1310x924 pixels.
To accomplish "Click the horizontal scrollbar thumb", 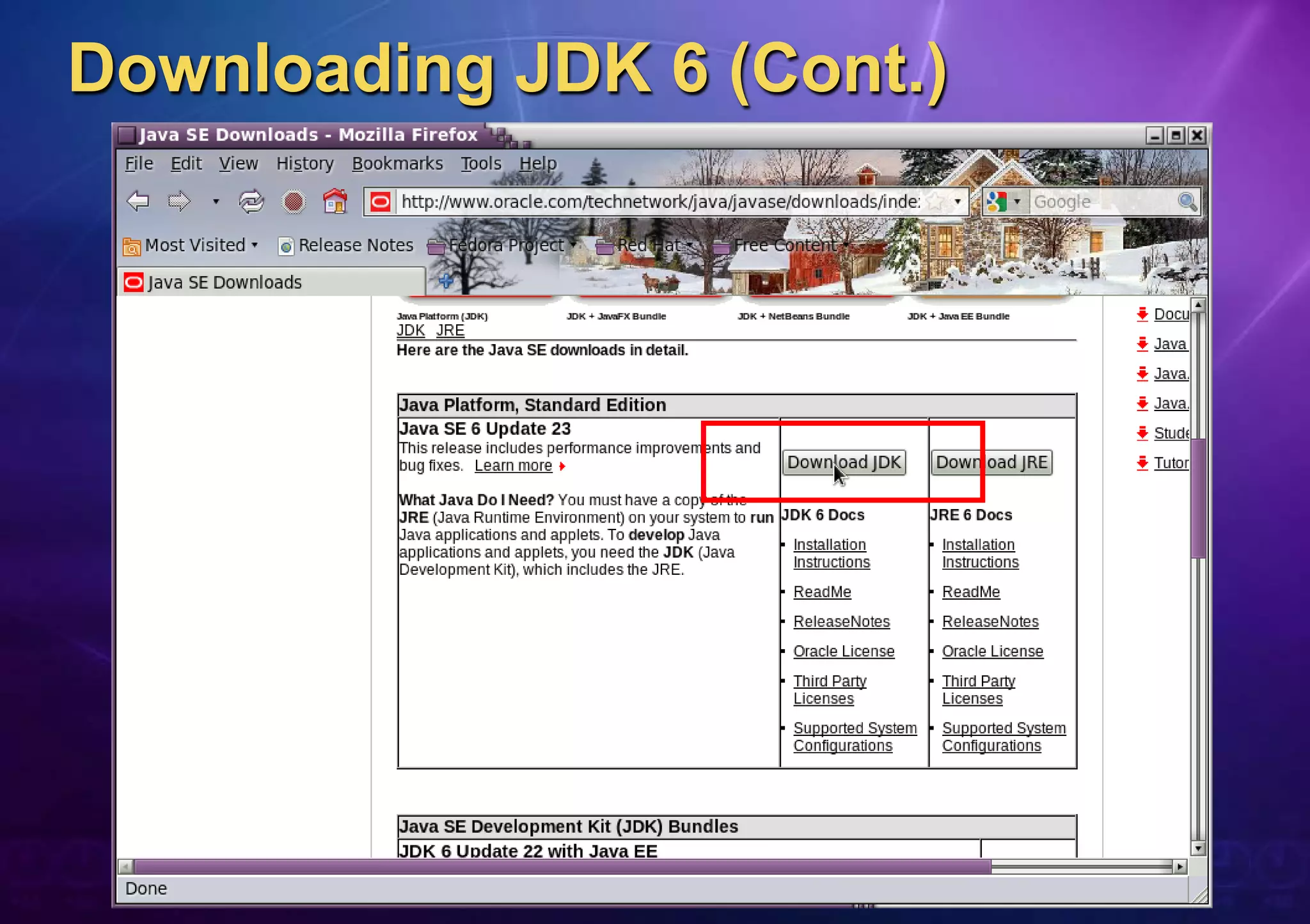I will pos(563,866).
